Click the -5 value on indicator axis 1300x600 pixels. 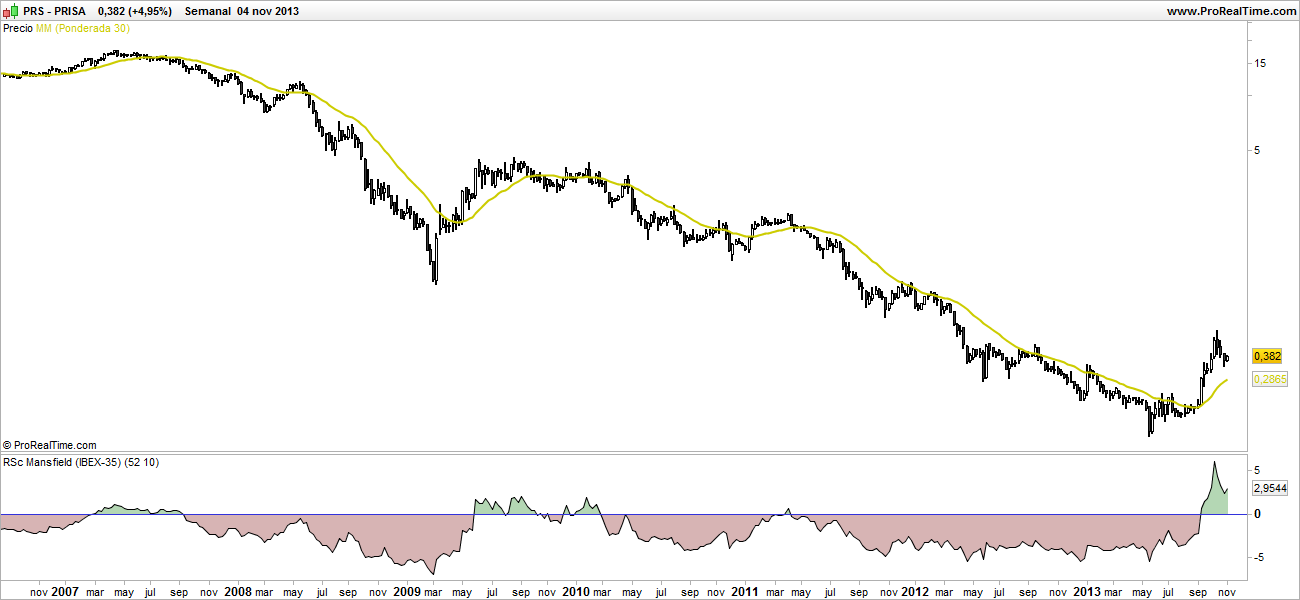1261,558
